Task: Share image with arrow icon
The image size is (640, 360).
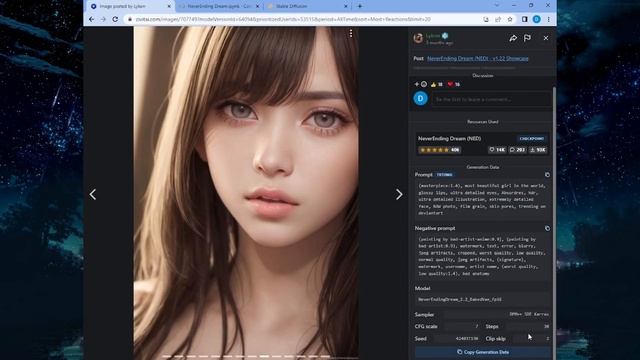Action: pyautogui.click(x=513, y=38)
